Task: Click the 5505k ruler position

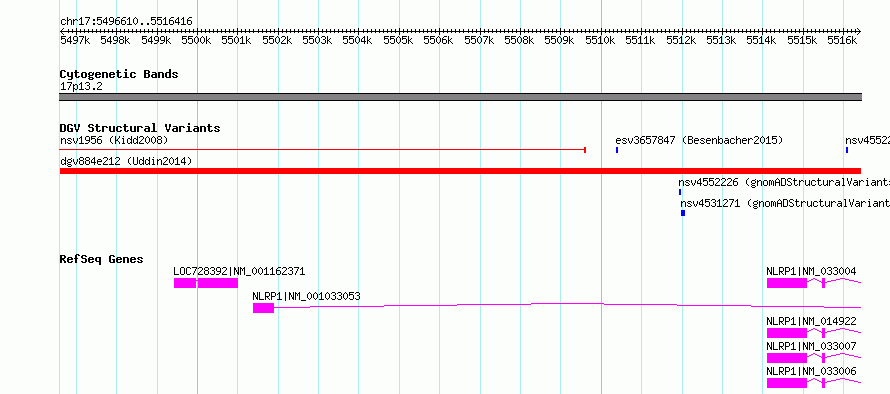Action: click(x=398, y=40)
